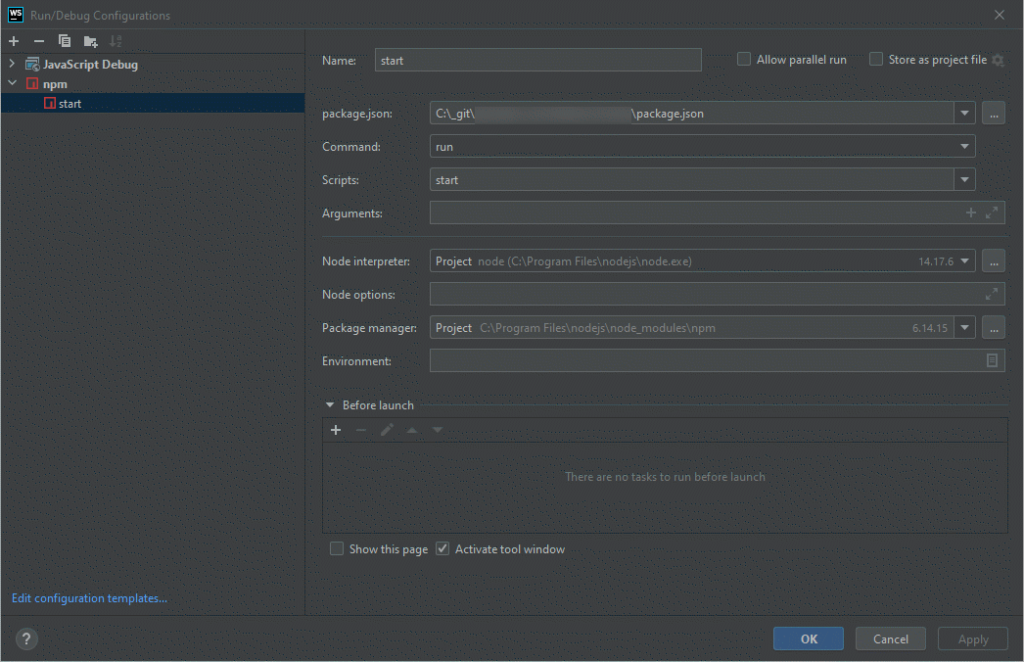Enable Allow parallel run

[x=744, y=59]
